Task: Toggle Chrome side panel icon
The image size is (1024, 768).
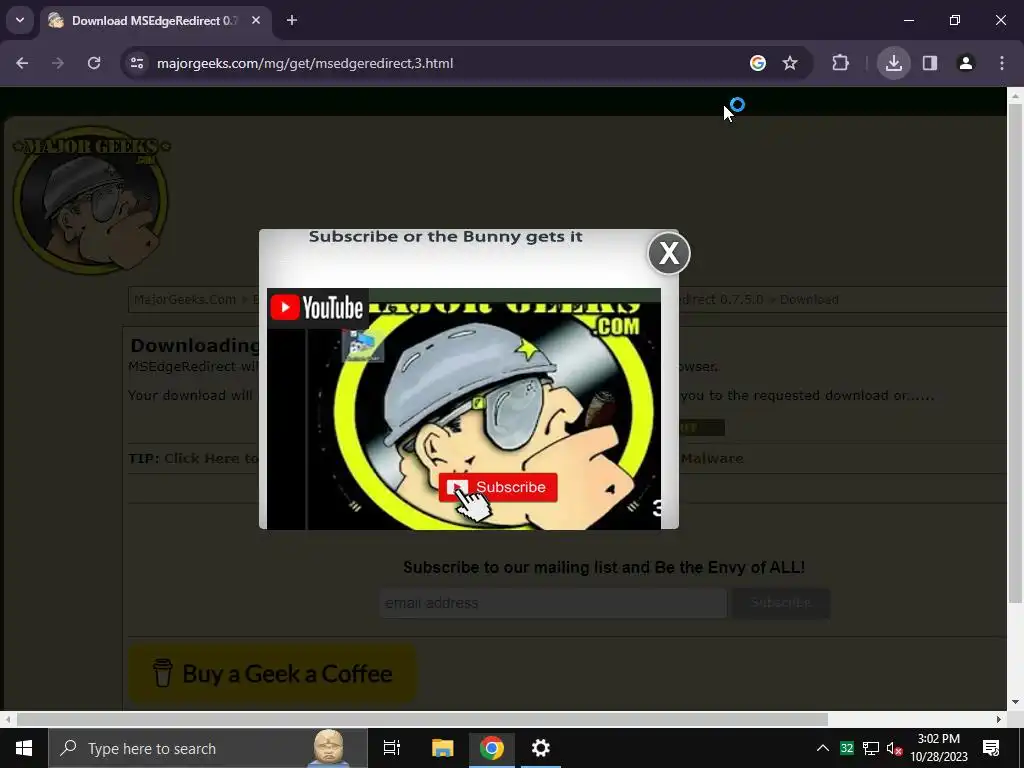Action: click(x=930, y=63)
